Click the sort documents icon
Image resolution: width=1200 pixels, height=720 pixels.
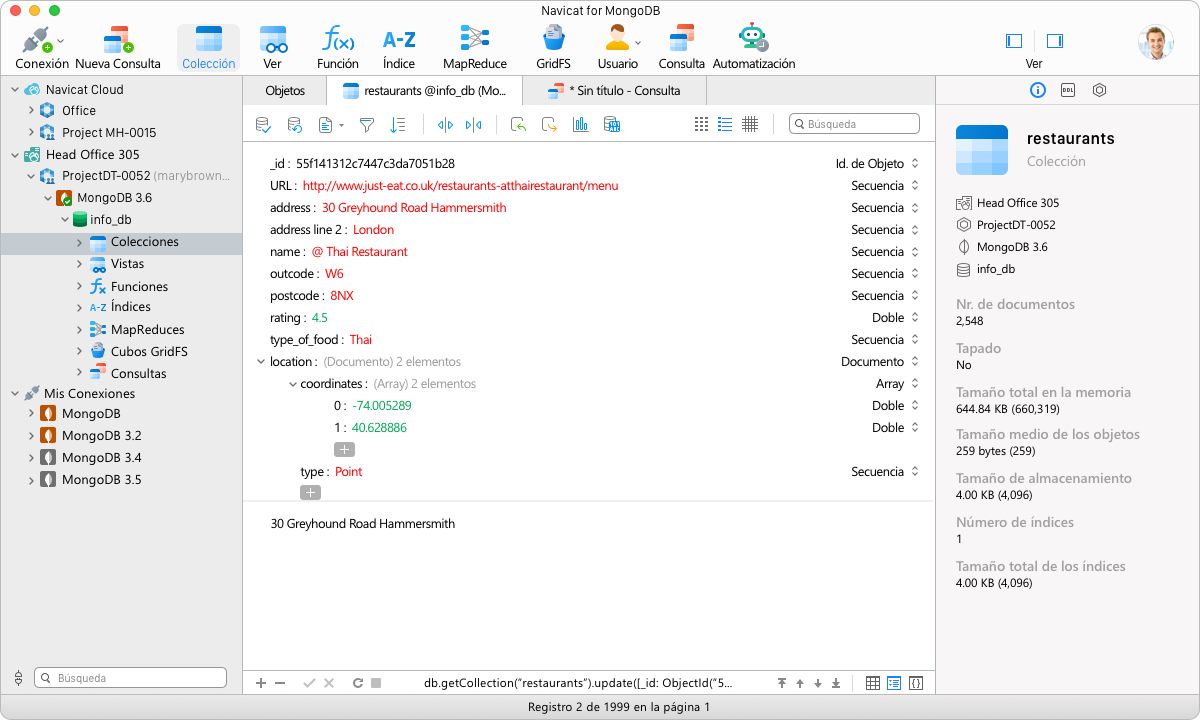[398, 125]
